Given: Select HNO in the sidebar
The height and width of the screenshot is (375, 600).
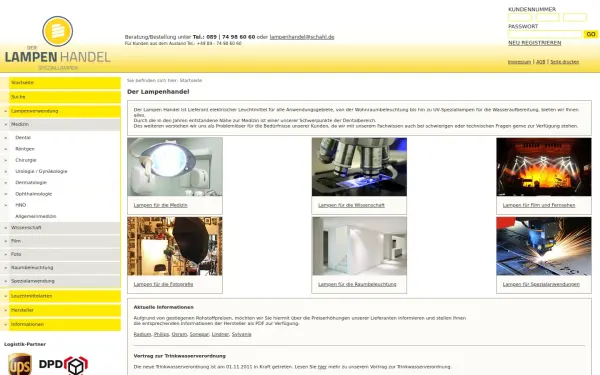Looking at the screenshot, I should (x=20, y=205).
